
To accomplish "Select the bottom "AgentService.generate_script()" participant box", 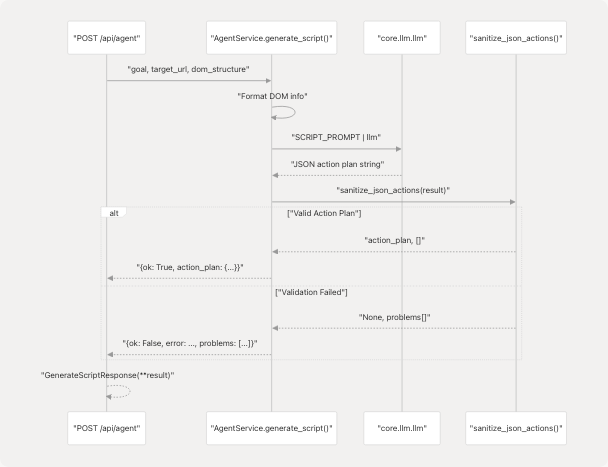I will coord(271,427).
